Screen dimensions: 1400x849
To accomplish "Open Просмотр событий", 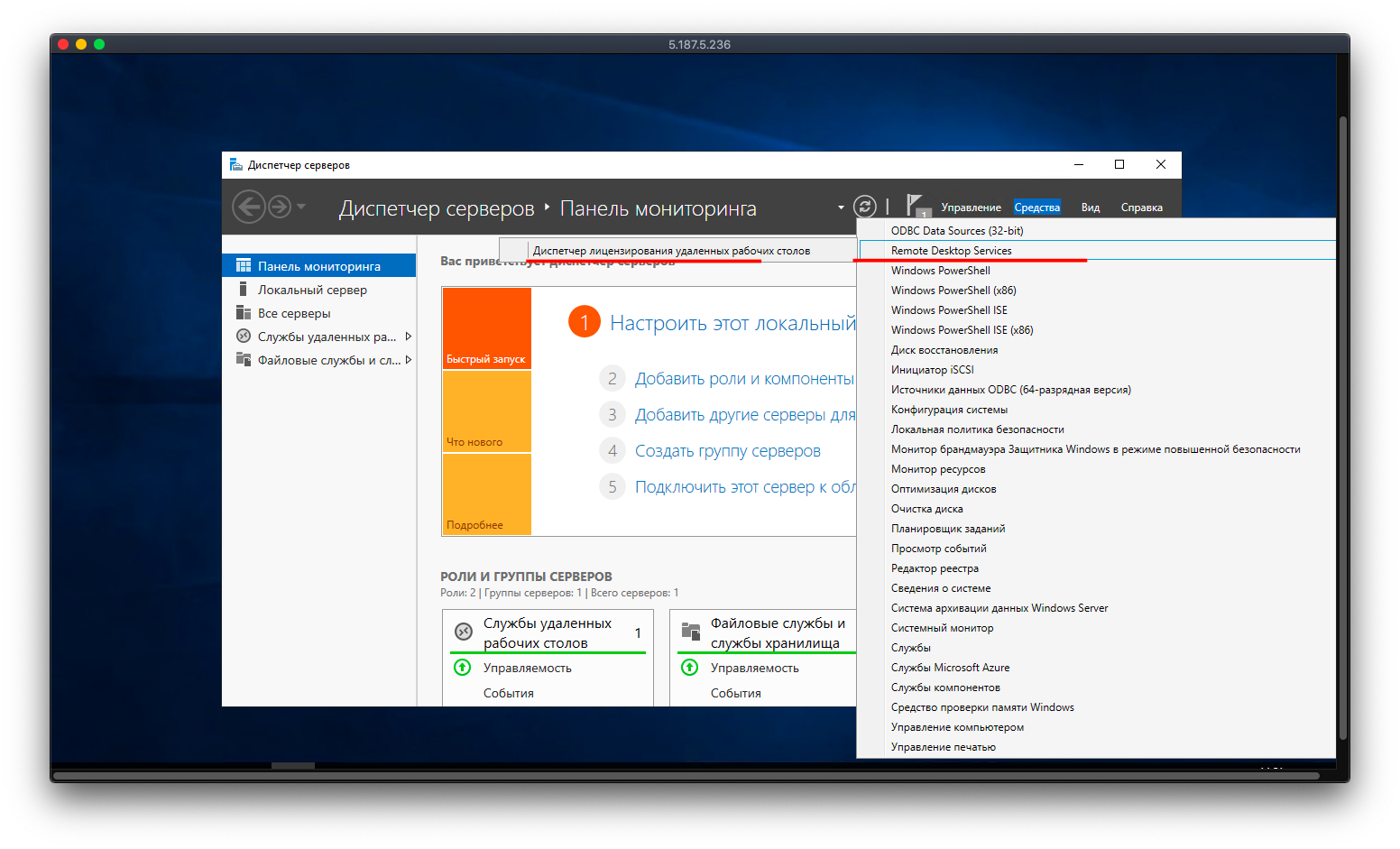I will click(x=1097, y=548).
